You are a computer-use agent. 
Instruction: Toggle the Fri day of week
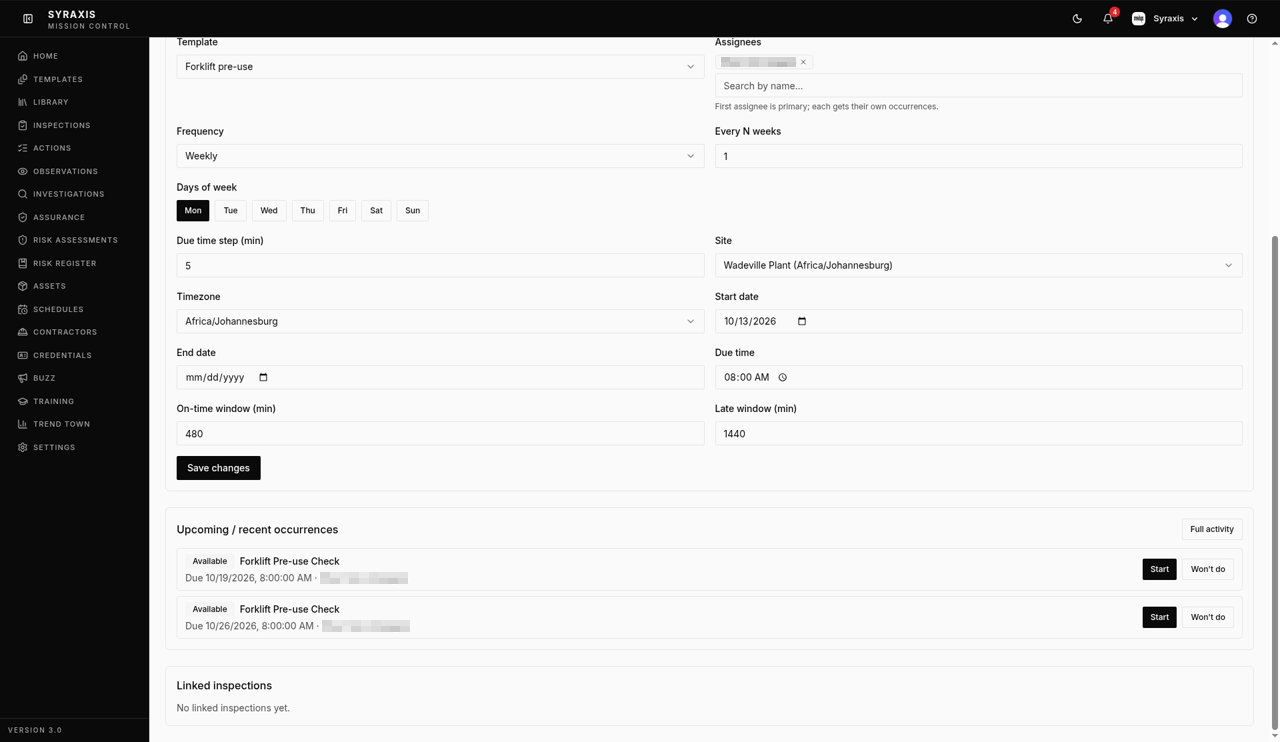pyautogui.click(x=342, y=210)
